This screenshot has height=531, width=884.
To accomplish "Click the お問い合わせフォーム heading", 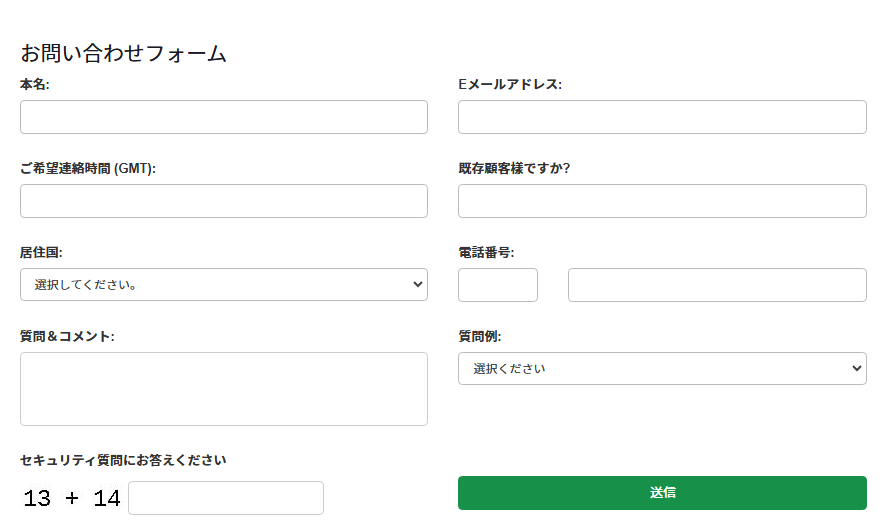I will click(123, 54).
